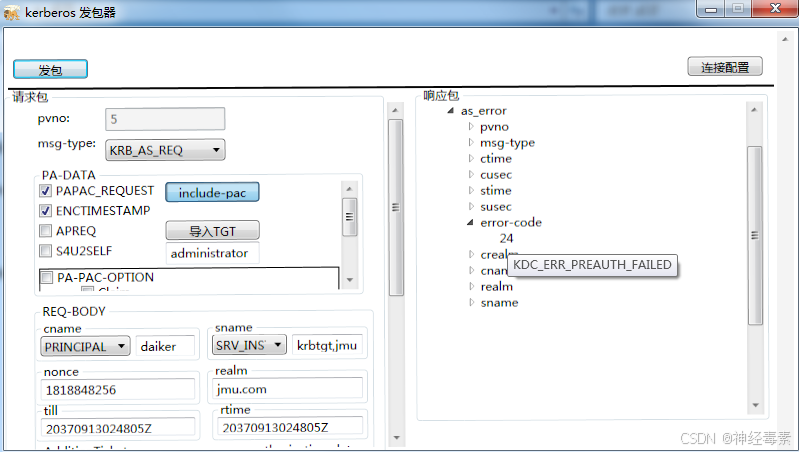Click the PA-DATA list scrollbar thumb

(x=350, y=217)
